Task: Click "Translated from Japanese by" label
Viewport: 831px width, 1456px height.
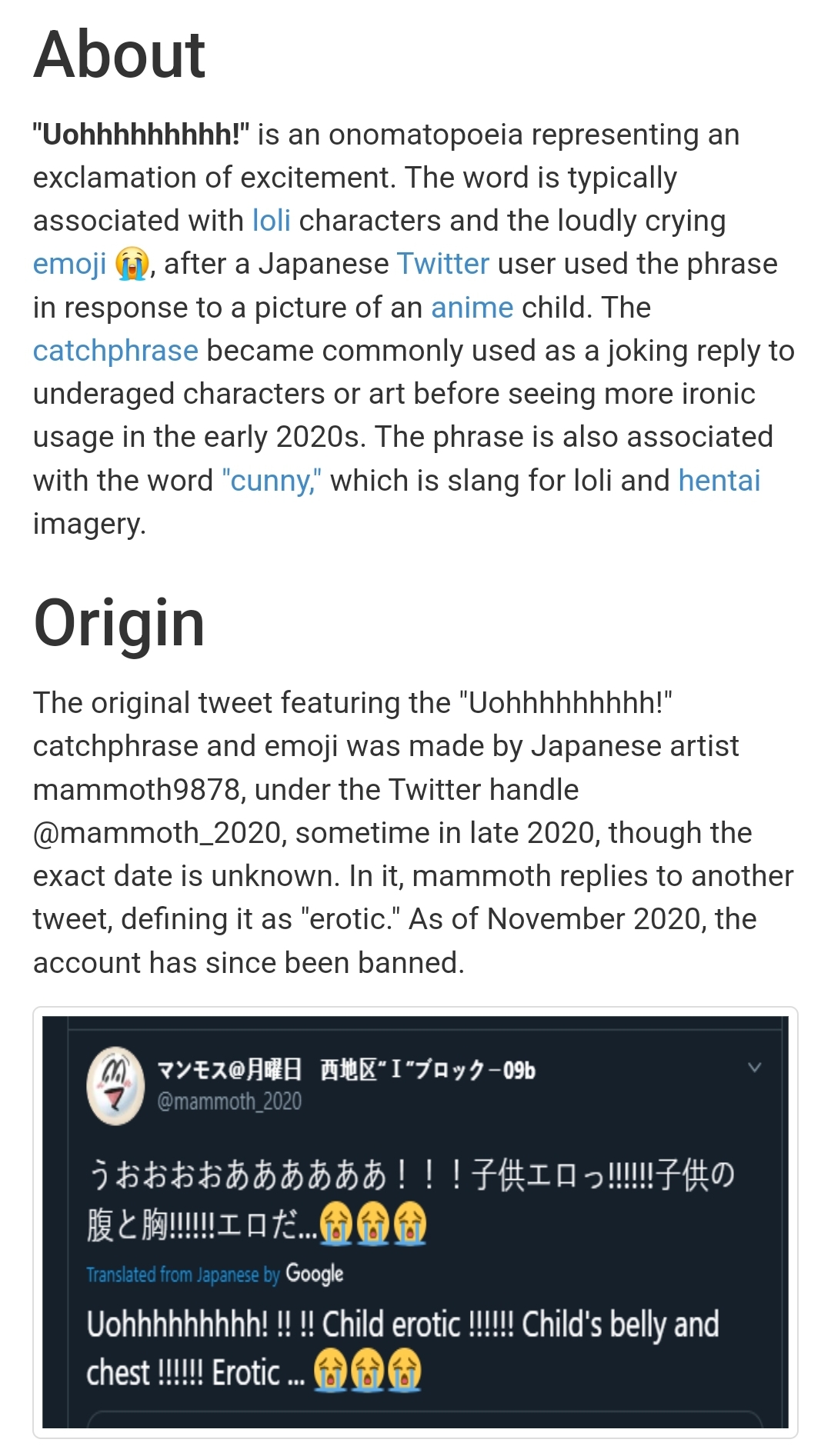Action: coord(182,1274)
